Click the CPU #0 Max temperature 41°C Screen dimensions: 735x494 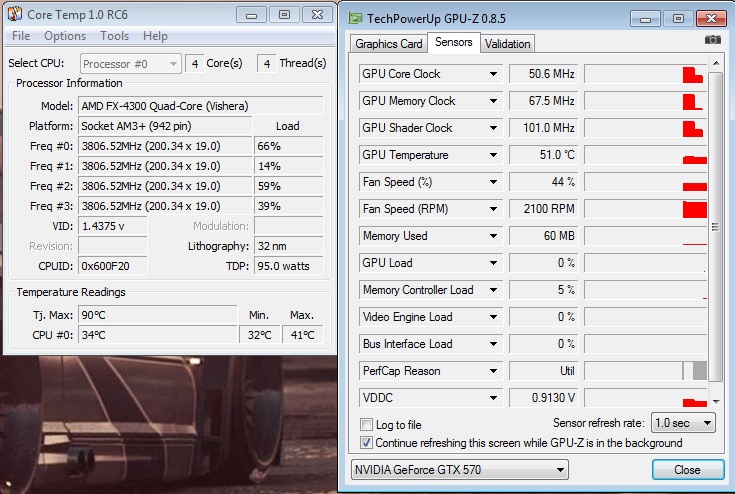[302, 335]
